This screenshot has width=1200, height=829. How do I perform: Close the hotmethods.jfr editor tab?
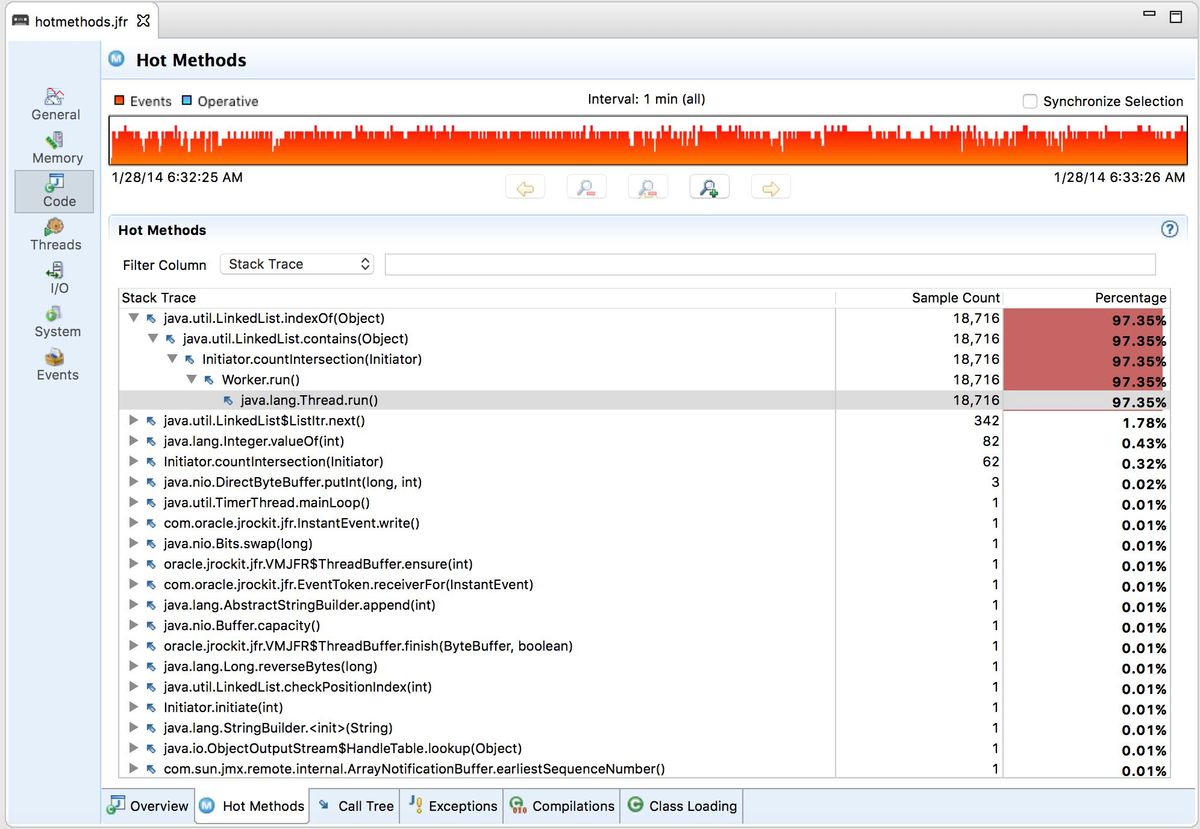[143, 20]
